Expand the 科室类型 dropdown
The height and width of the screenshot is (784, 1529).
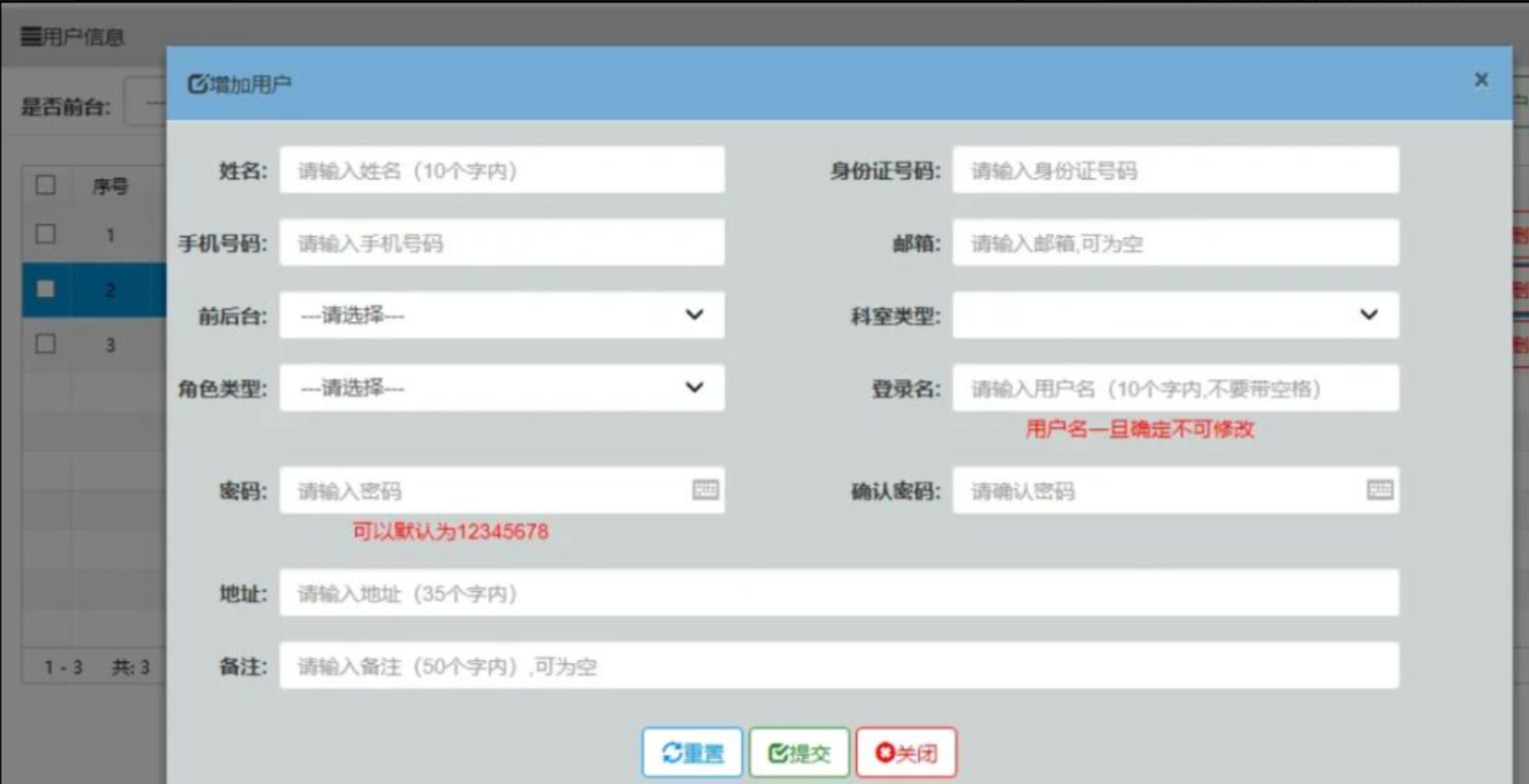[x=1174, y=315]
